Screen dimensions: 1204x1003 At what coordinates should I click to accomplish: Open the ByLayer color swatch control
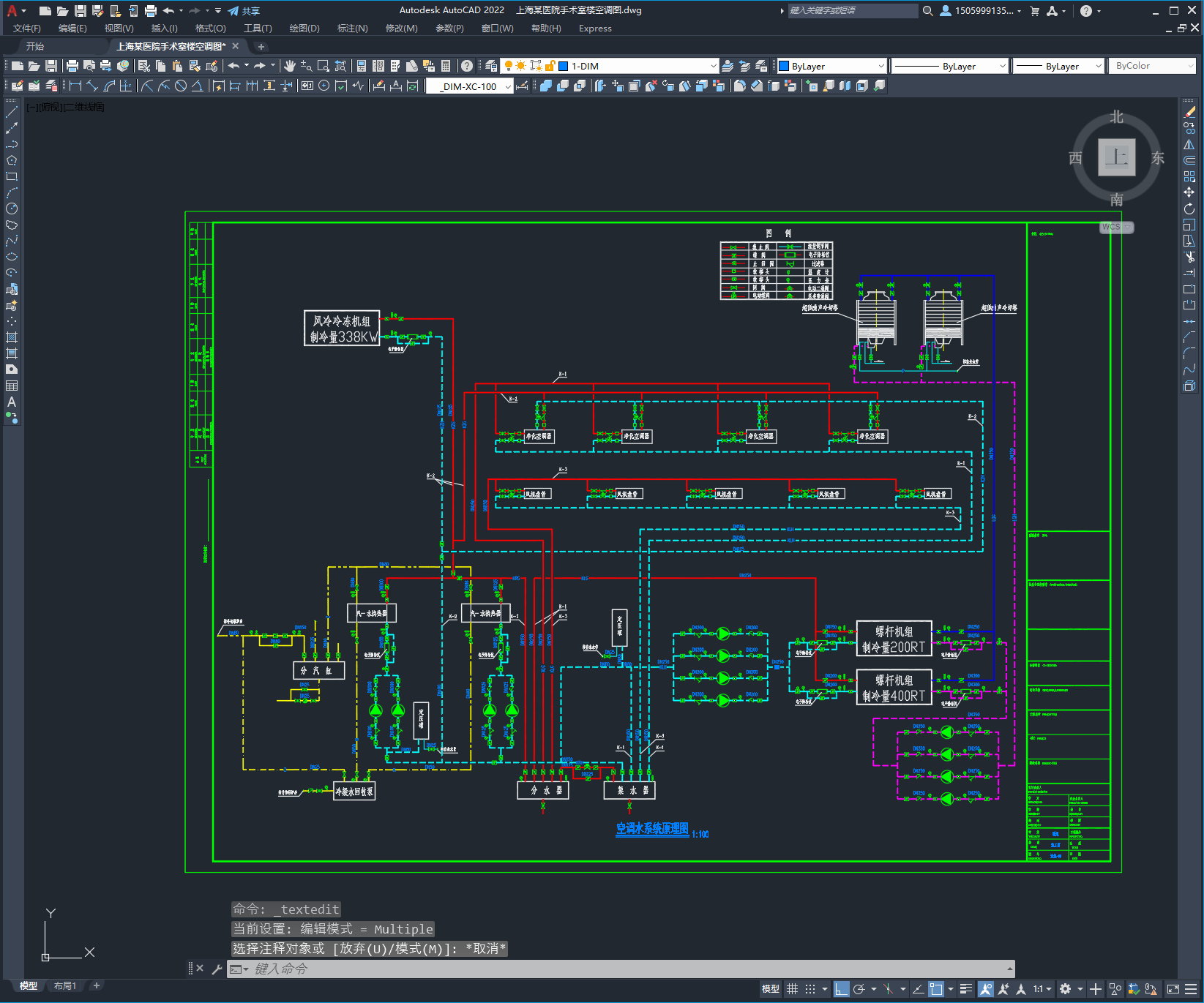(831, 66)
